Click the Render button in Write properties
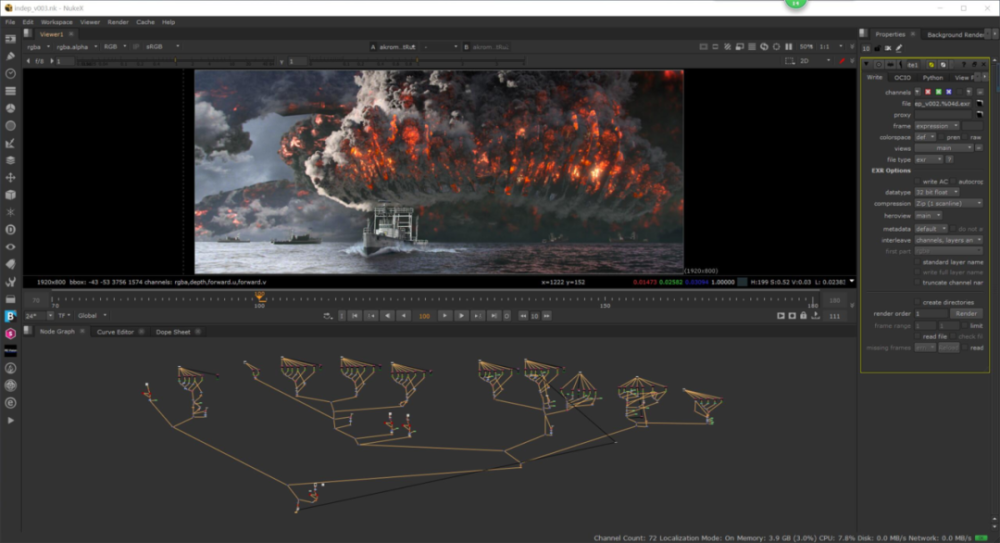 [x=965, y=313]
